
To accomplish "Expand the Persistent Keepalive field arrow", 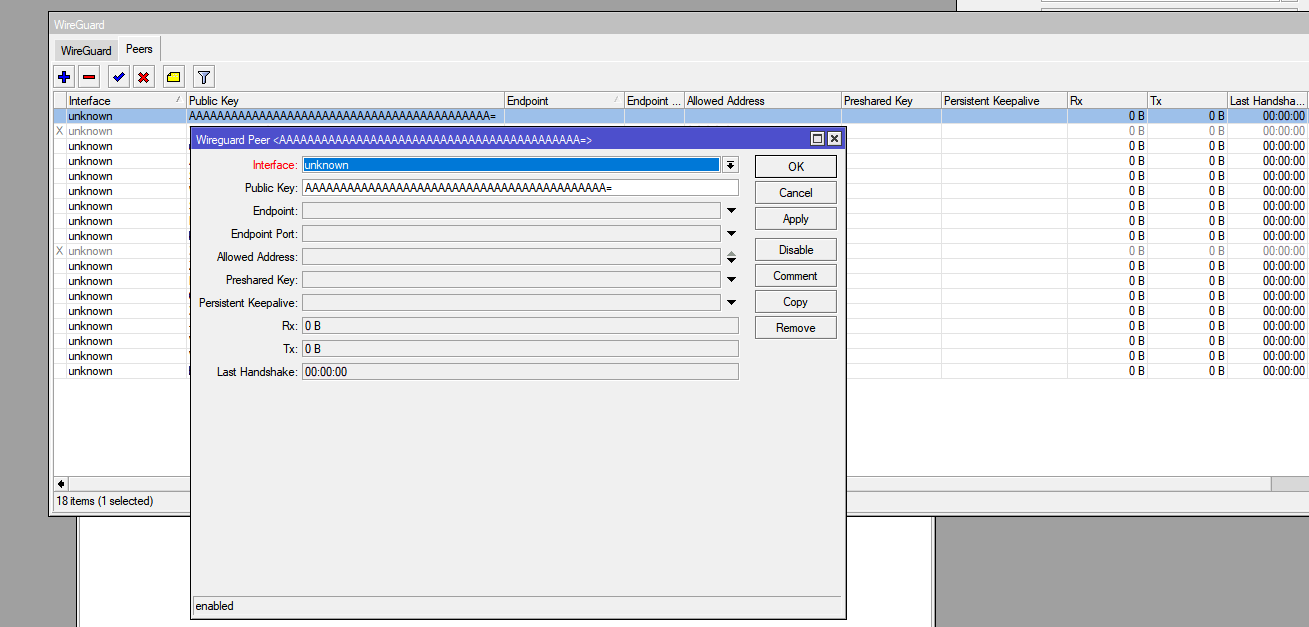I will [731, 303].
